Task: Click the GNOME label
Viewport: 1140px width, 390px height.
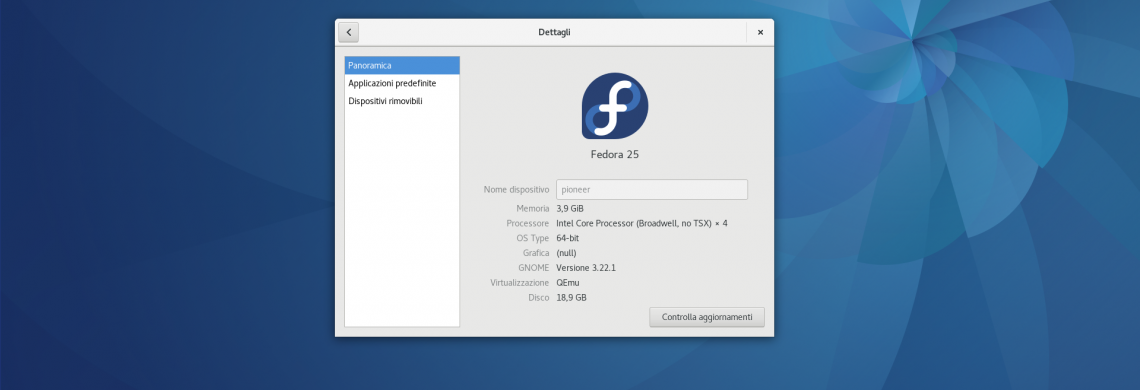Action: coord(534,268)
